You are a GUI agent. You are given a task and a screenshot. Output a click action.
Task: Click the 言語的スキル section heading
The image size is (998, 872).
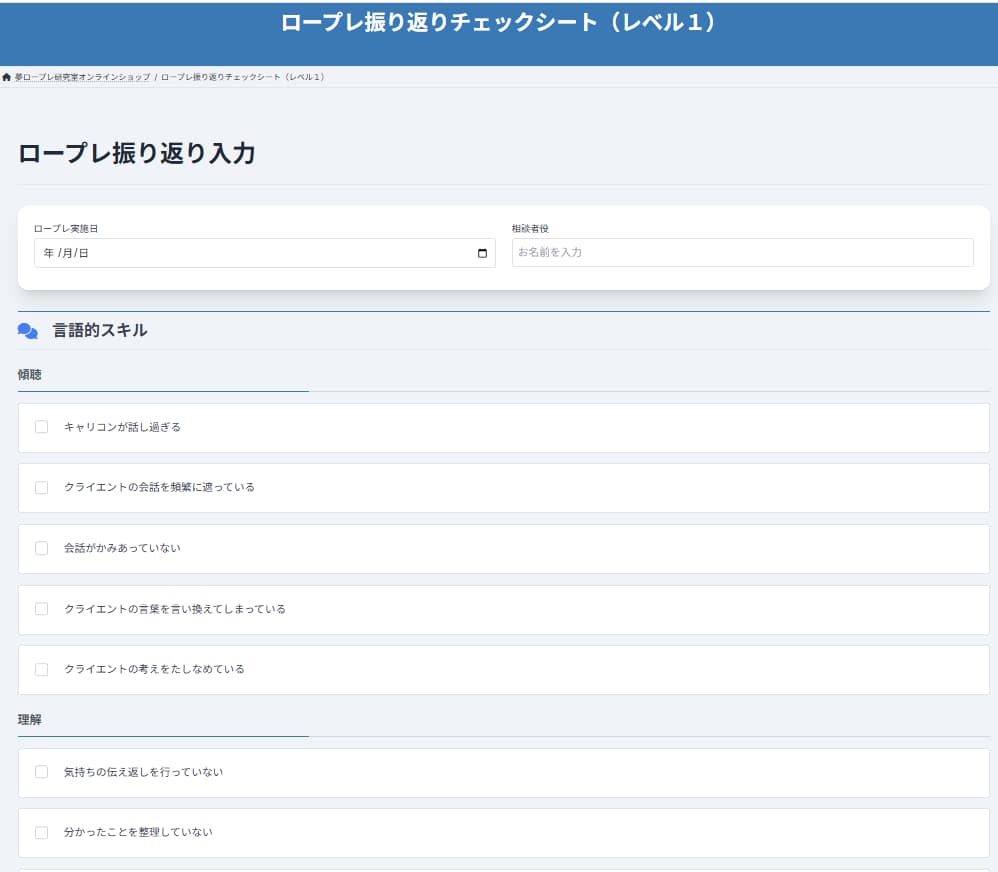click(x=100, y=330)
